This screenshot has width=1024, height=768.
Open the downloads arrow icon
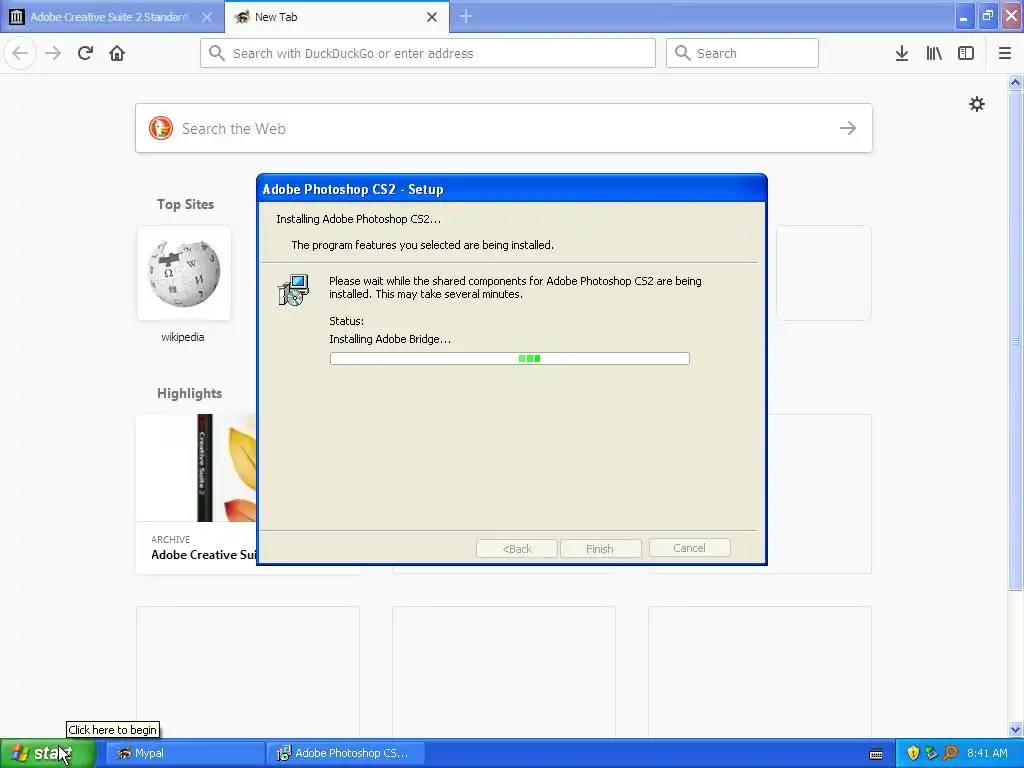(902, 53)
